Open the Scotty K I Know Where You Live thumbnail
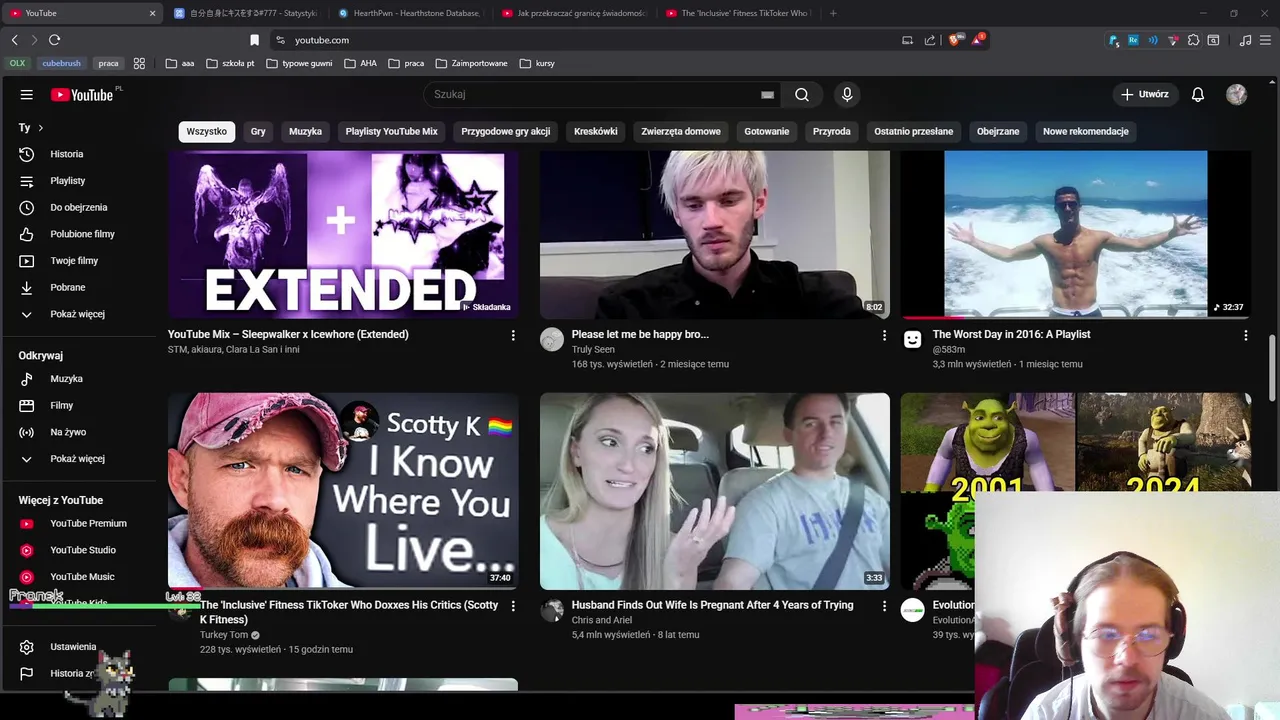This screenshot has height=720, width=1280. (x=343, y=490)
